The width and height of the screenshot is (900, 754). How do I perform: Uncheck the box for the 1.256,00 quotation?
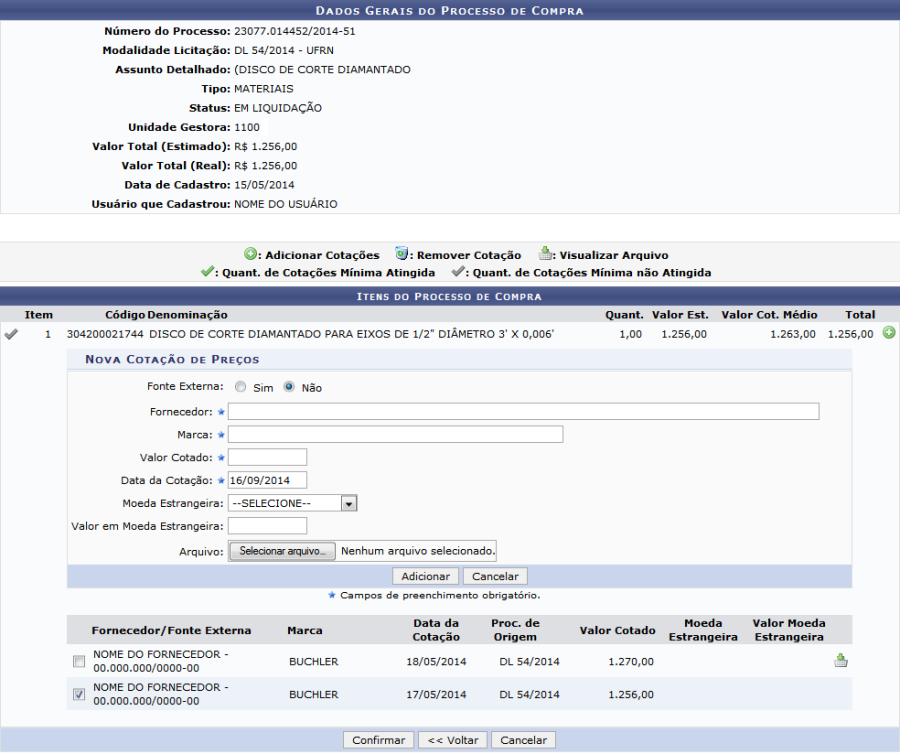click(x=79, y=694)
